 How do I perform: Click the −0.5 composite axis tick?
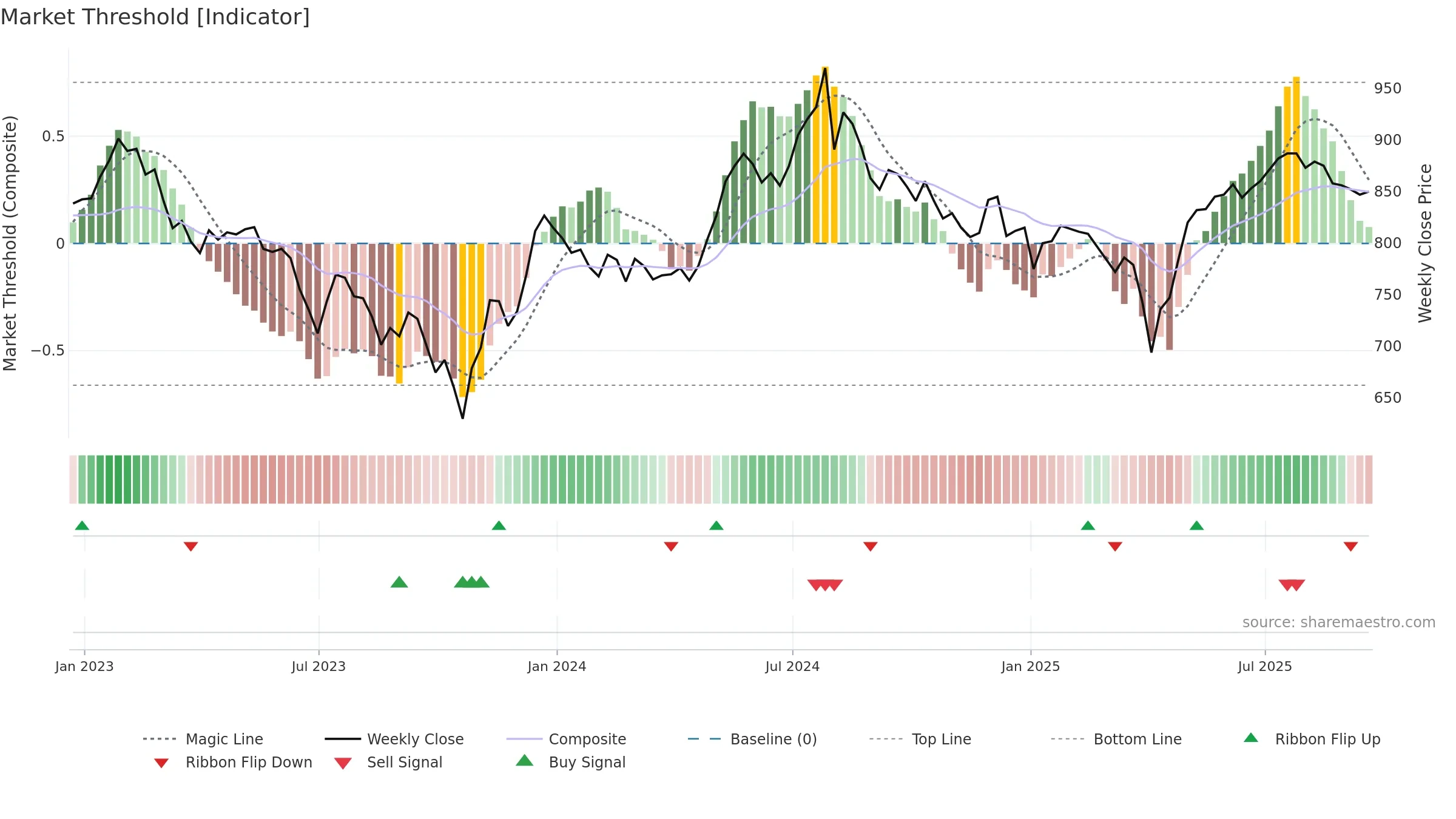pyautogui.click(x=48, y=351)
